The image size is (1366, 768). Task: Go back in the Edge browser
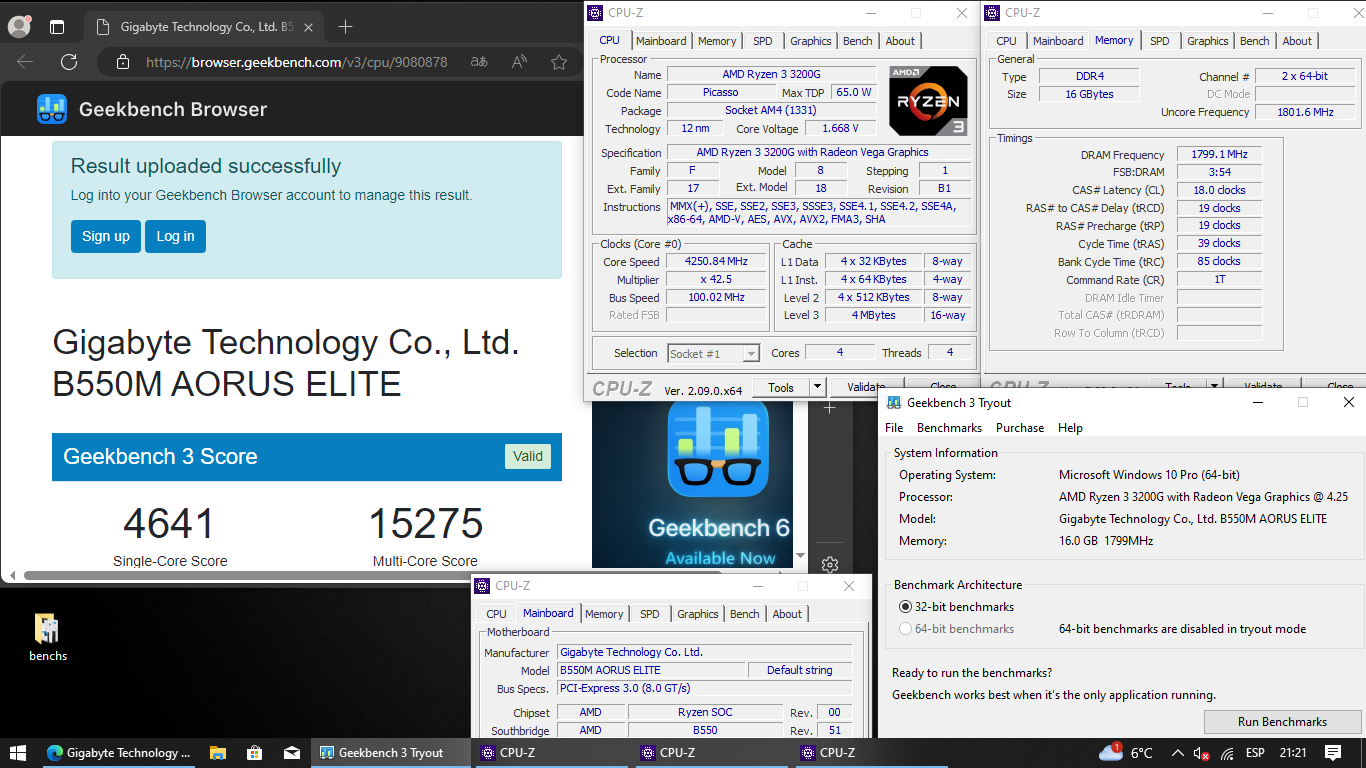(25, 62)
